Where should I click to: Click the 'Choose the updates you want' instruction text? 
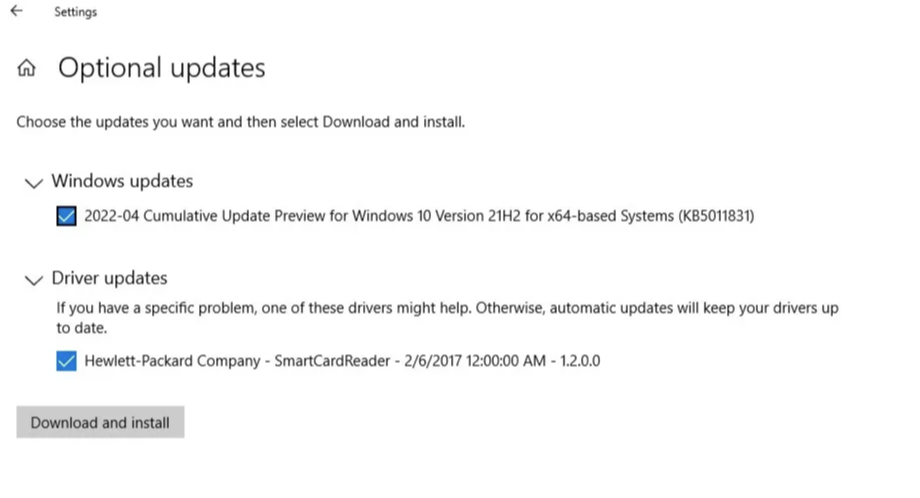pyautogui.click(x=241, y=122)
